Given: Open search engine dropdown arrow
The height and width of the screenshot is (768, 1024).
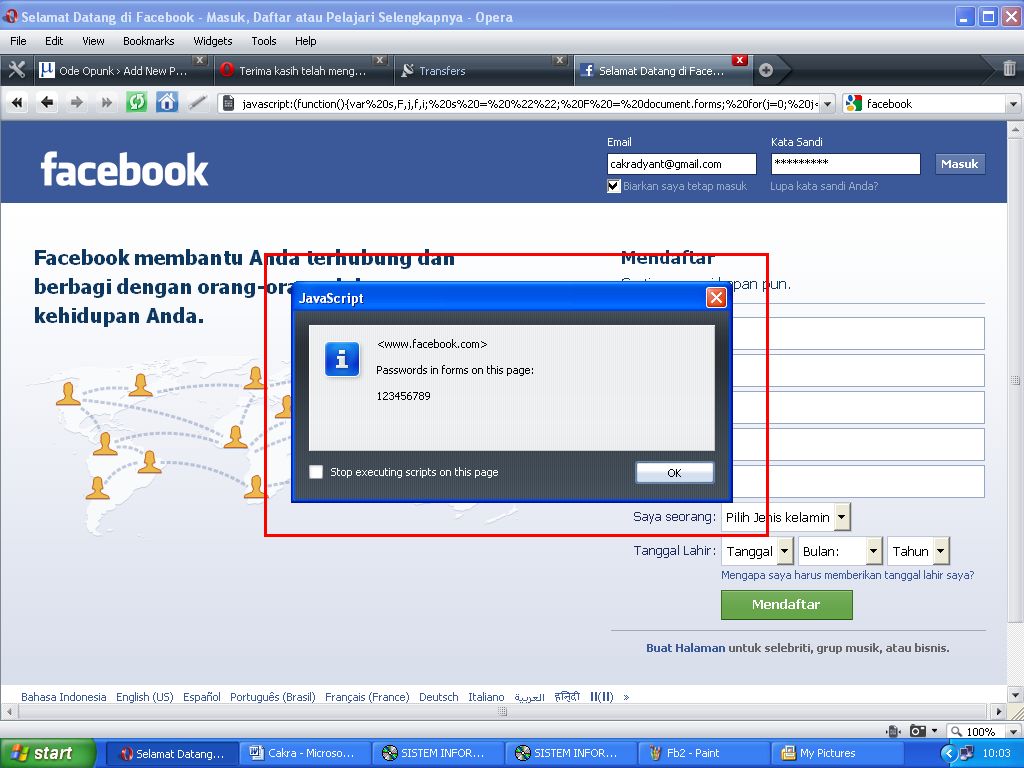Looking at the screenshot, I should tap(1014, 103).
